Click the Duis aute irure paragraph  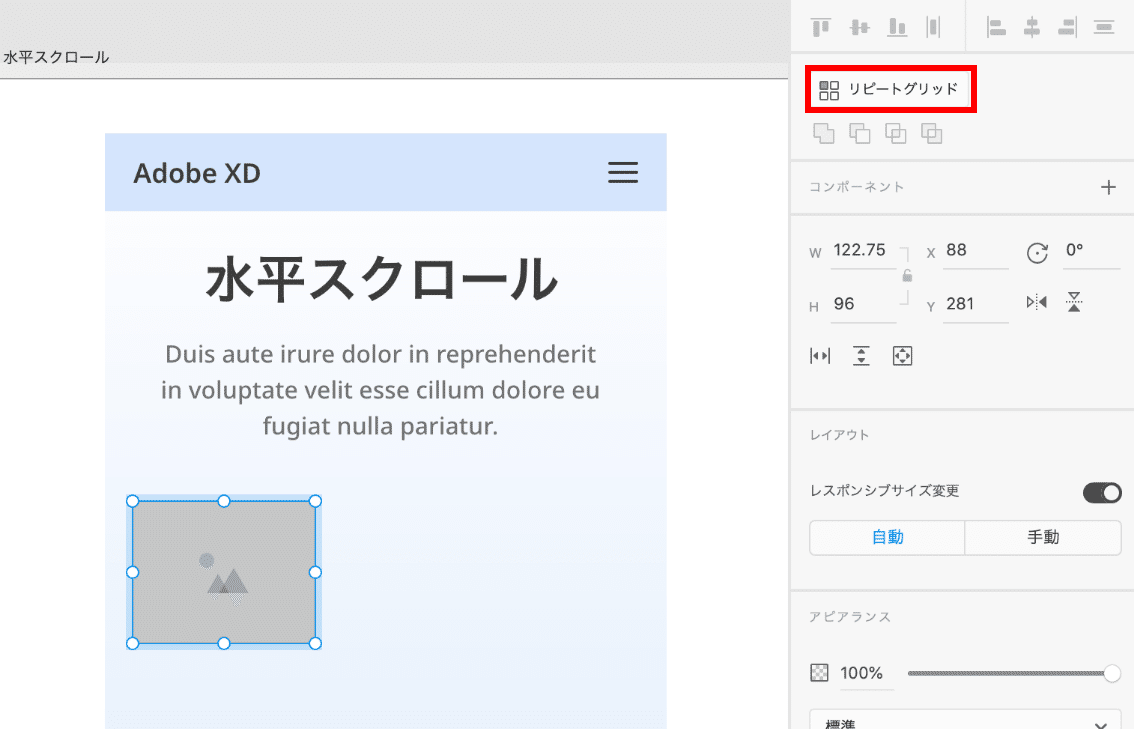(x=380, y=390)
